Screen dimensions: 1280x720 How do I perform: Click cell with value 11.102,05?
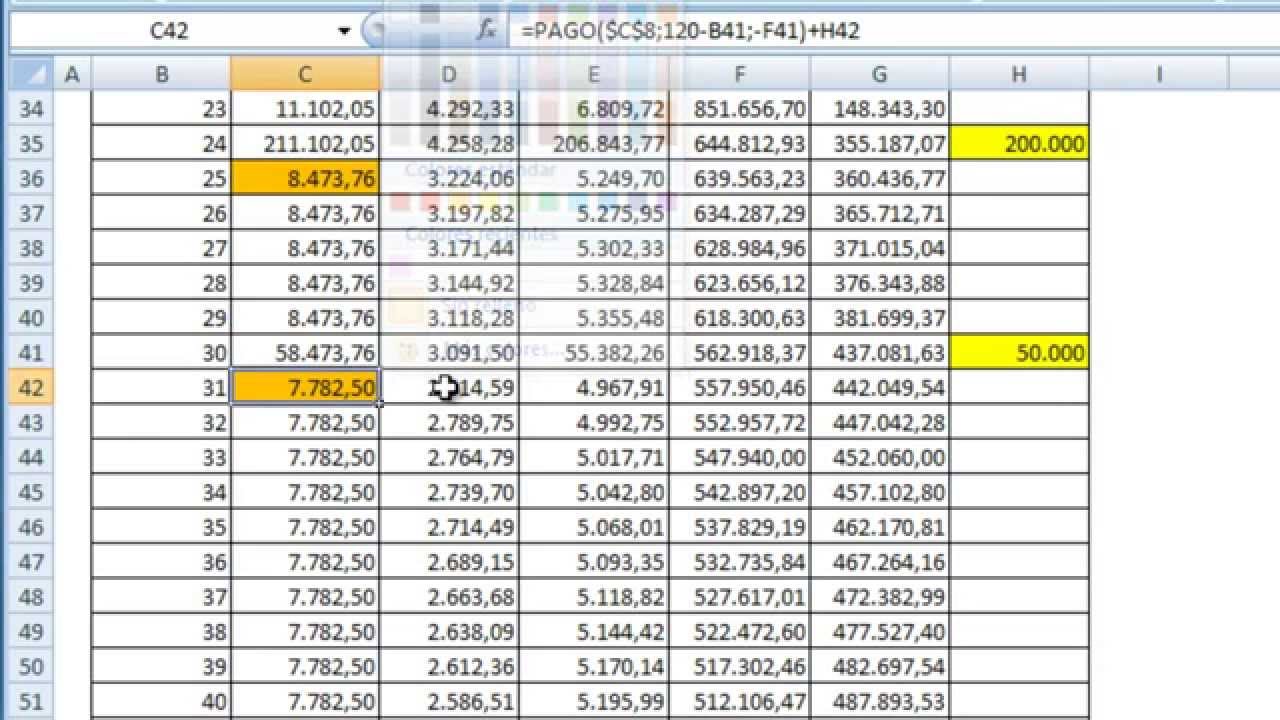(x=305, y=108)
